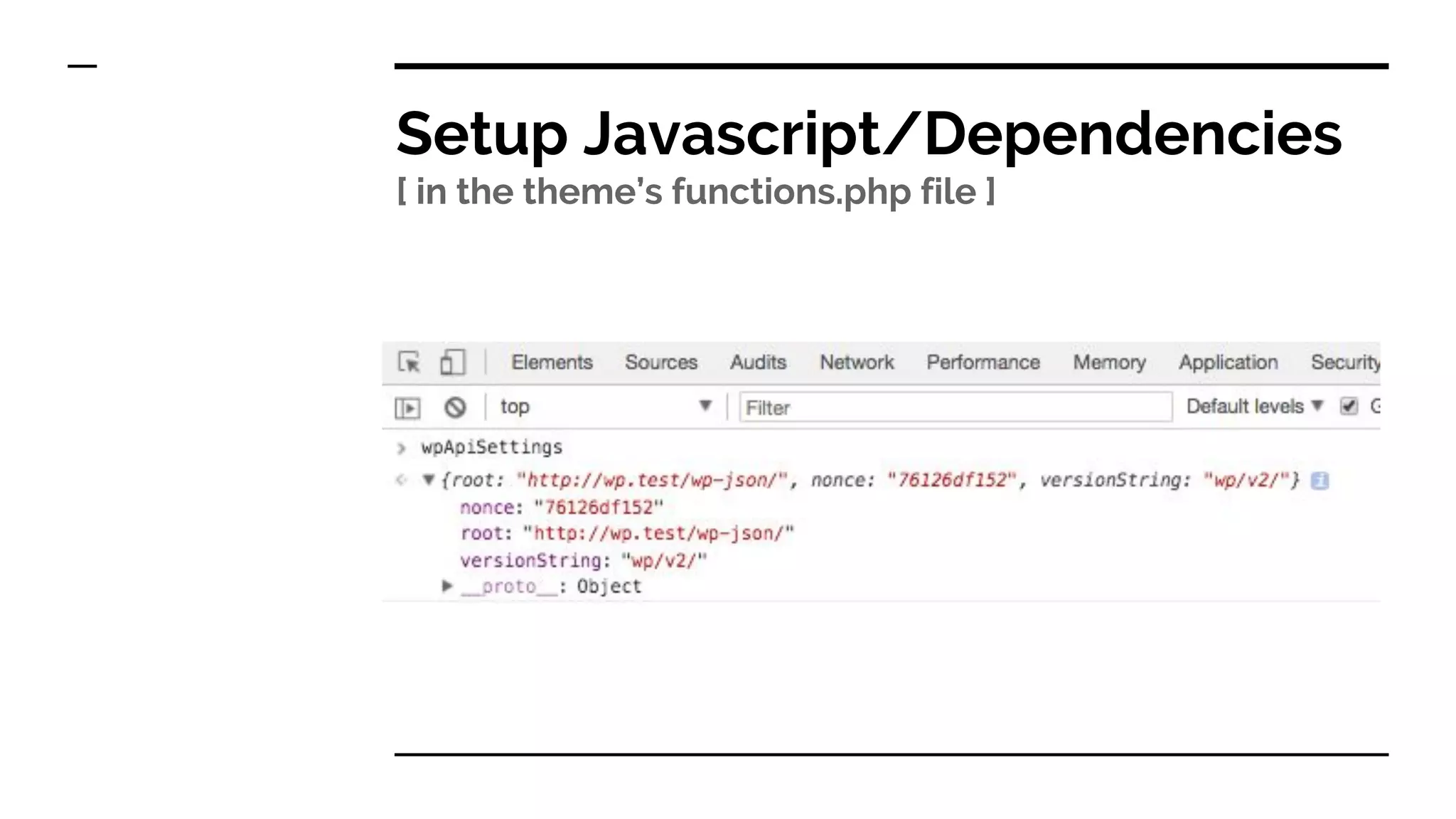Click the blue info badge after the object
1456x819 pixels.
pyautogui.click(x=1319, y=481)
